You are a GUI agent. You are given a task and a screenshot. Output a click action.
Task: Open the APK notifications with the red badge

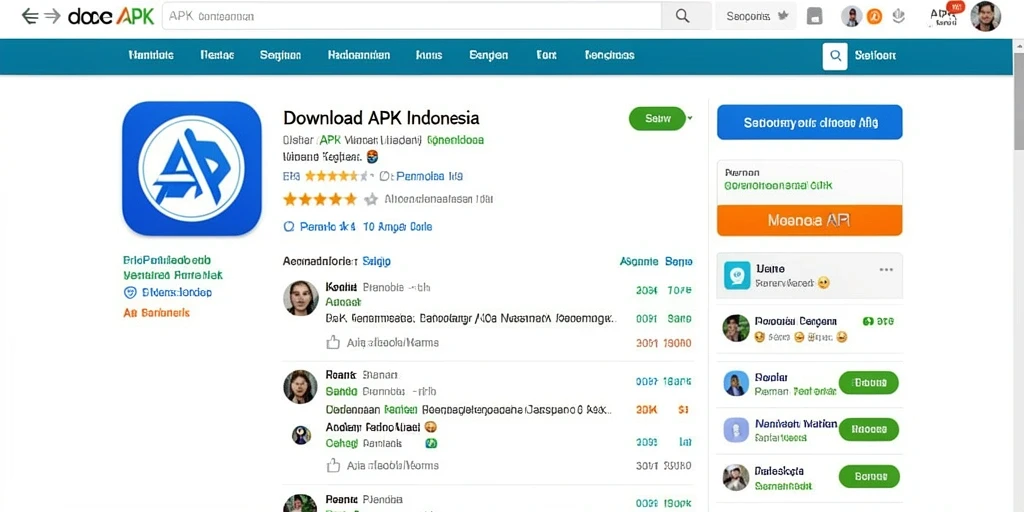coord(946,16)
